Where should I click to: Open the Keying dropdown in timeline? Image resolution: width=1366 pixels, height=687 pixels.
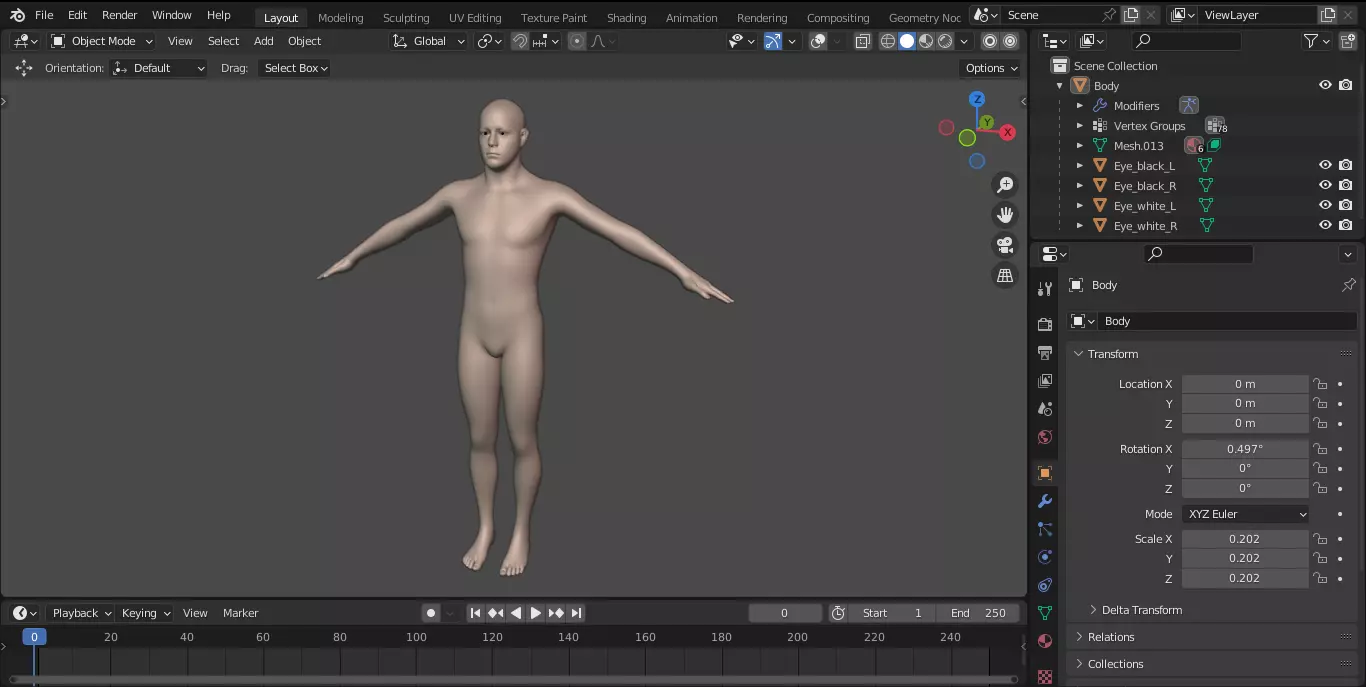tap(145, 613)
